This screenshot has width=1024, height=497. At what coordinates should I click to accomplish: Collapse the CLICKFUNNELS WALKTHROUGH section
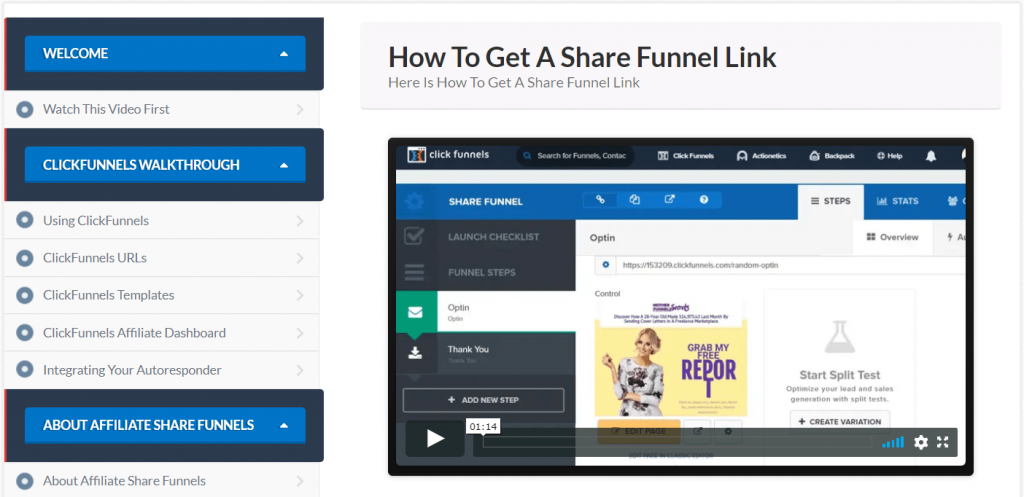165,165
